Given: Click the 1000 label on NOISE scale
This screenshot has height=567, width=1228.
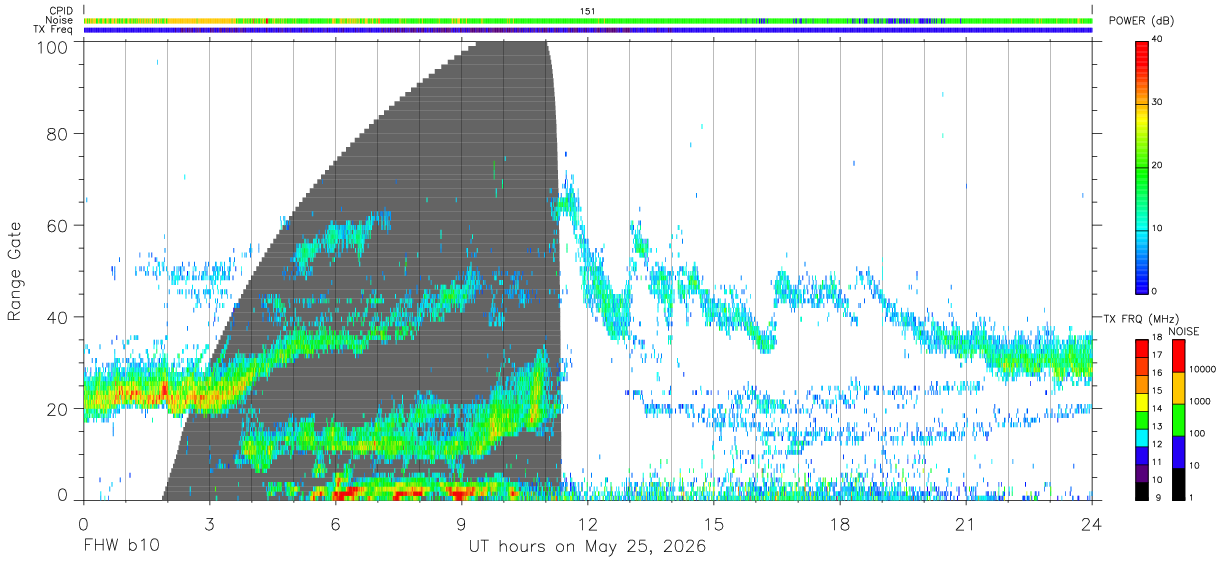Looking at the screenshot, I should pos(1198,402).
